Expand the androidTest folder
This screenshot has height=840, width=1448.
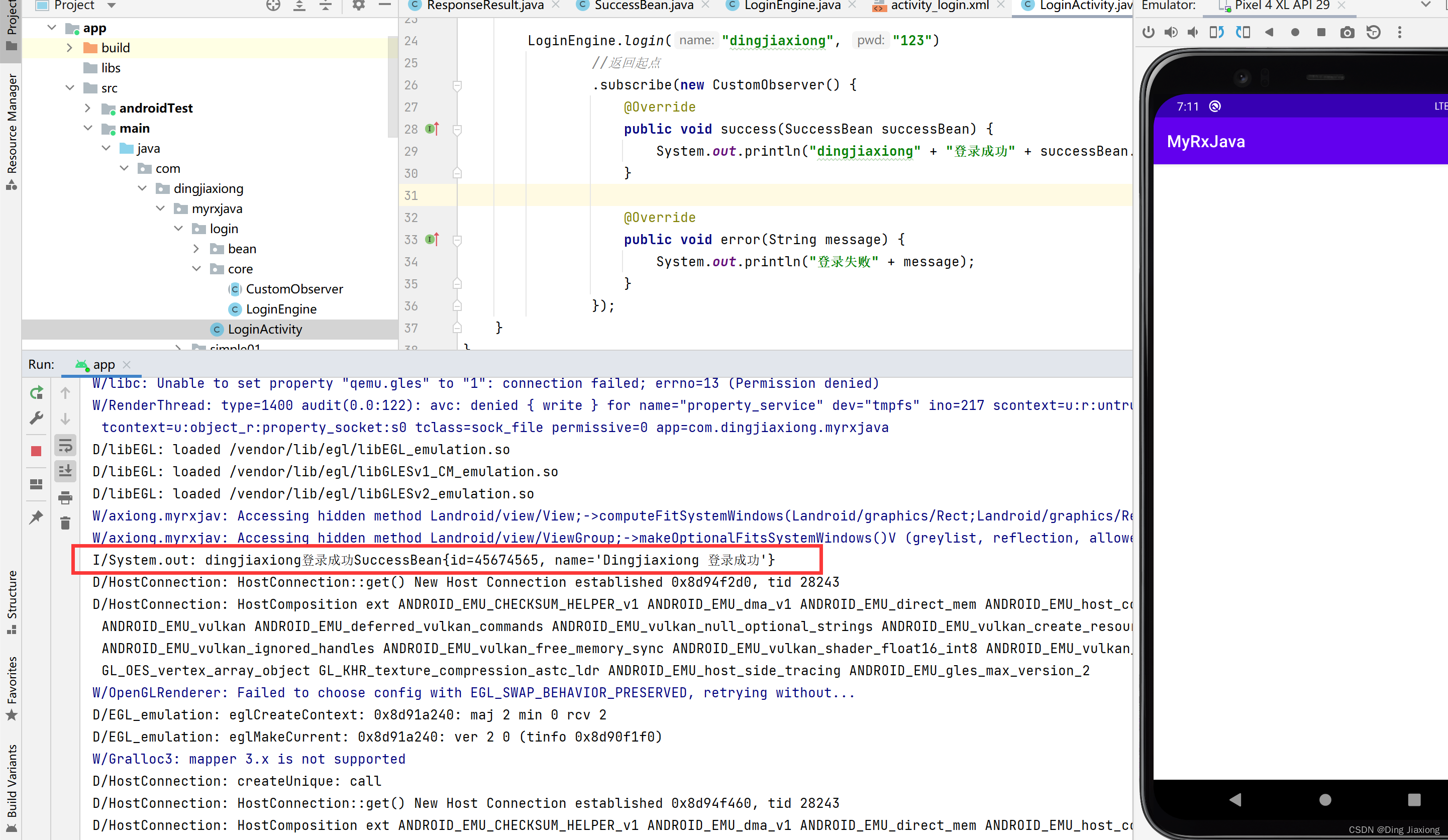click(x=87, y=108)
